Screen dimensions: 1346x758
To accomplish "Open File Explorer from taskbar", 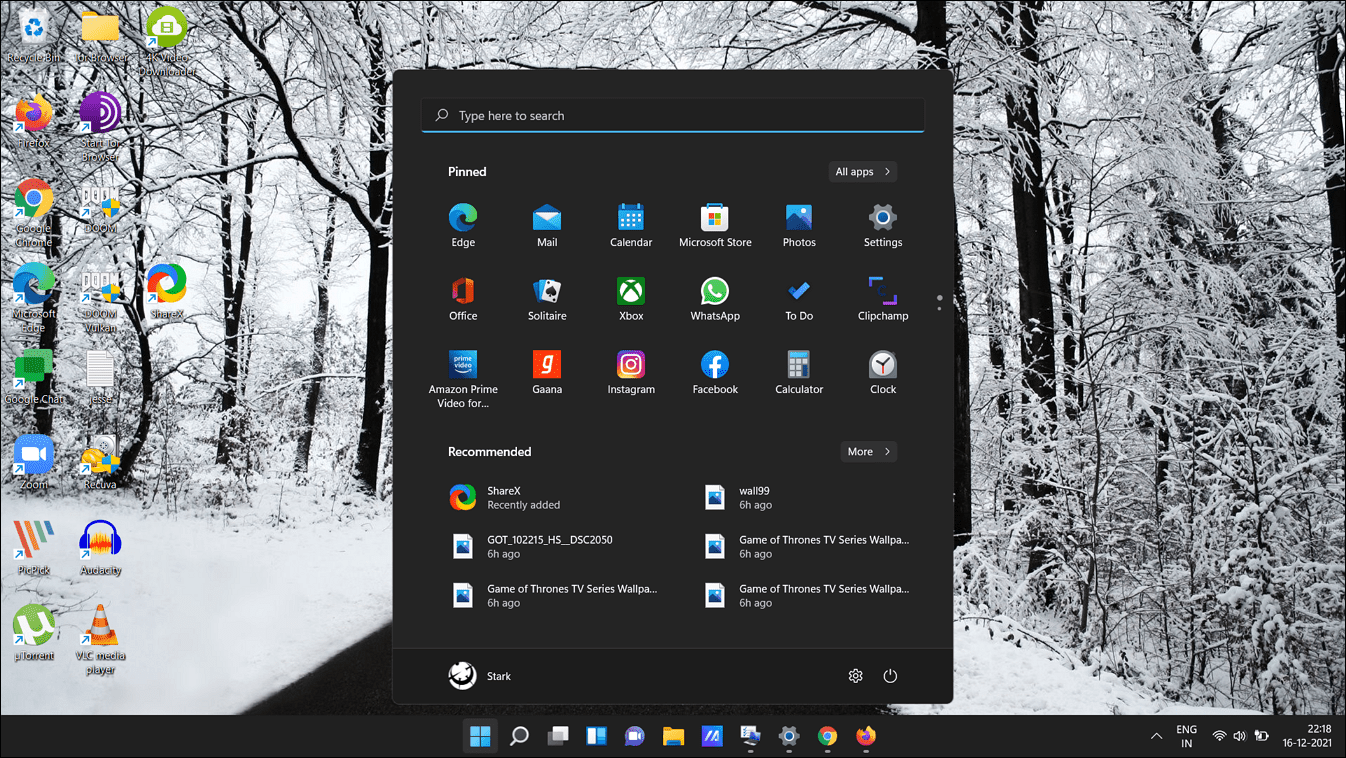I will point(674,737).
